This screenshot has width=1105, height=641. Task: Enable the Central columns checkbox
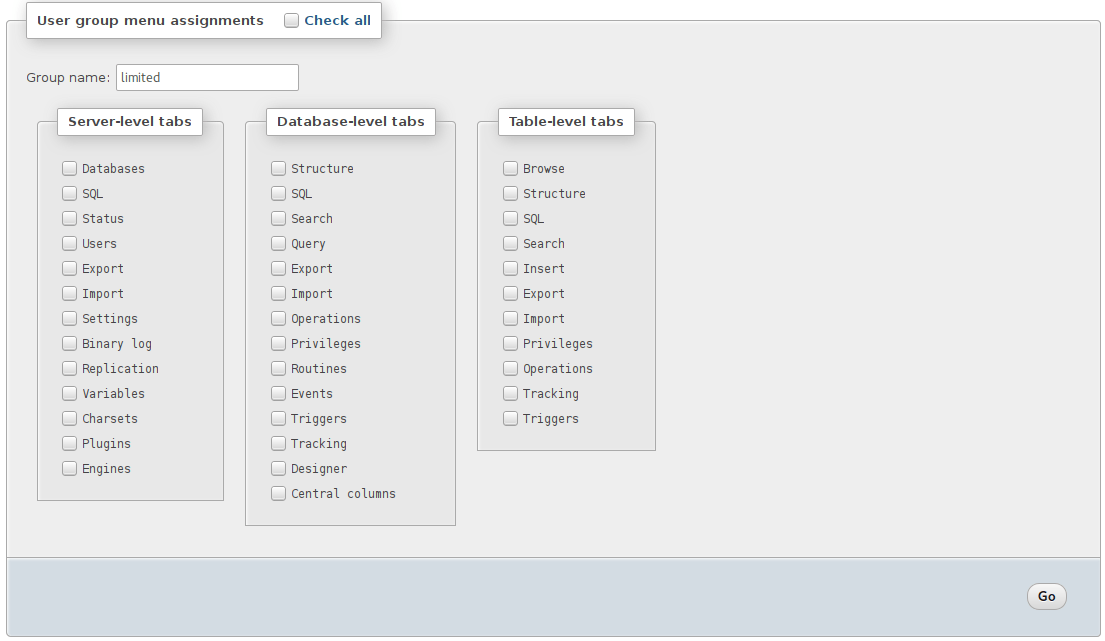pyautogui.click(x=278, y=493)
